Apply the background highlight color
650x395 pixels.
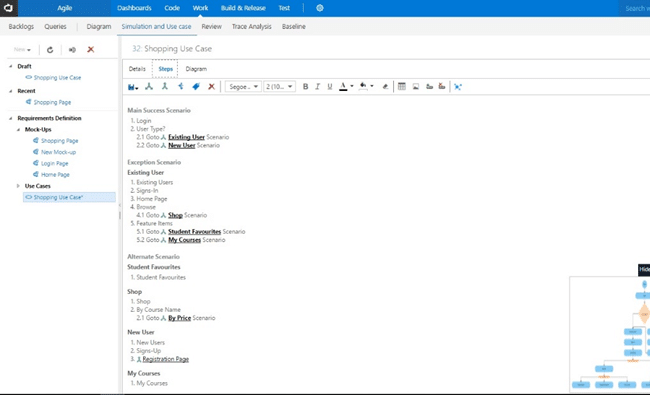(363, 87)
